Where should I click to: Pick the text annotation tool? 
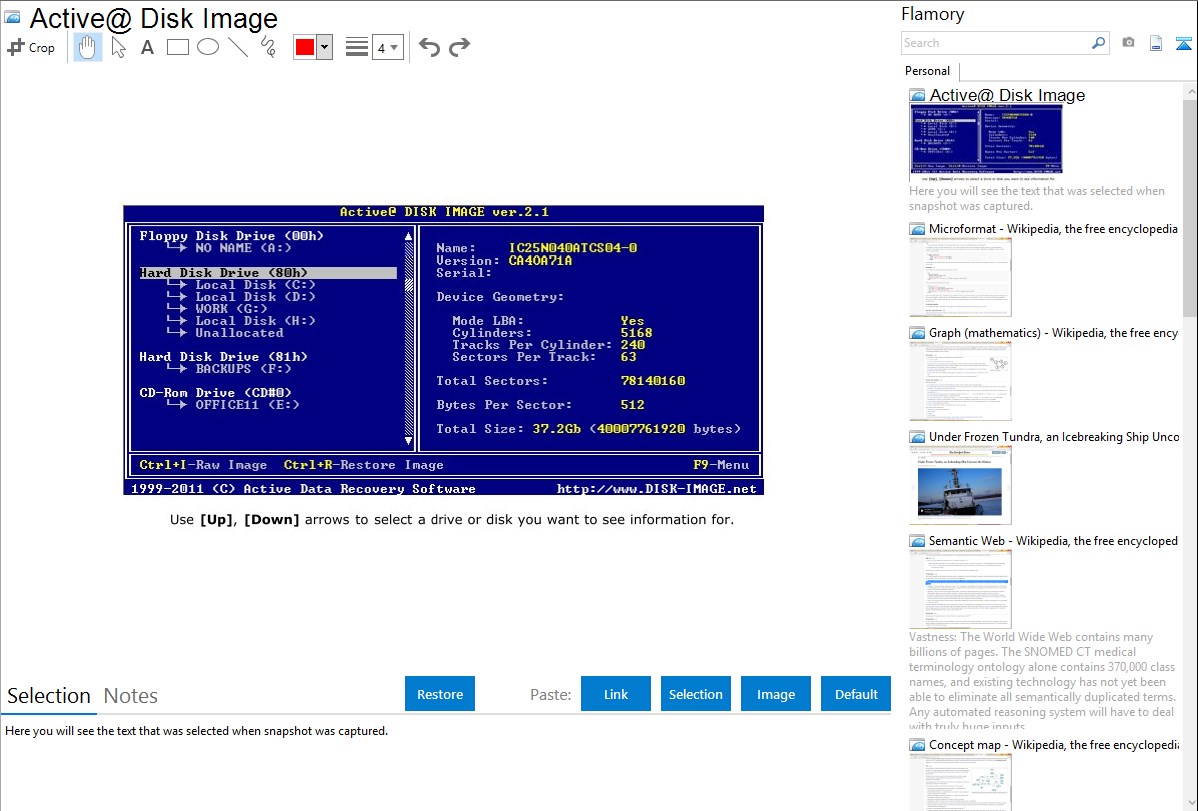click(147, 47)
